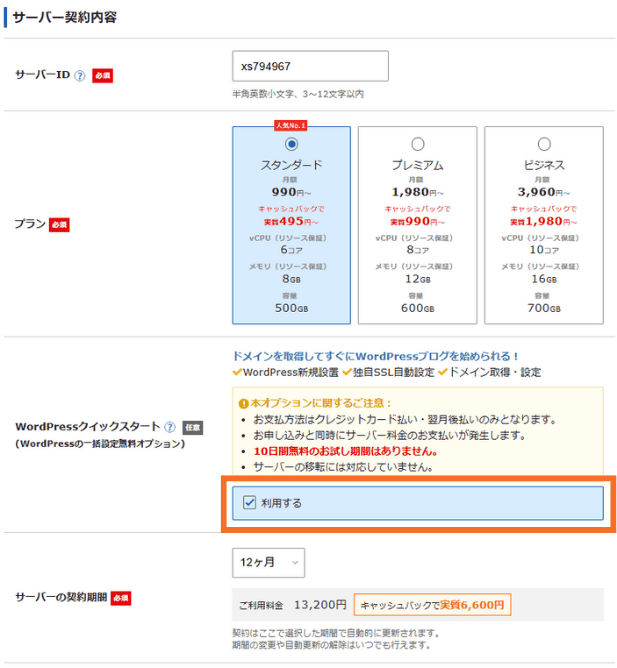This screenshot has height=668, width=617.
Task: Choose the プレミアム plan radio button
Action: (x=417, y=144)
